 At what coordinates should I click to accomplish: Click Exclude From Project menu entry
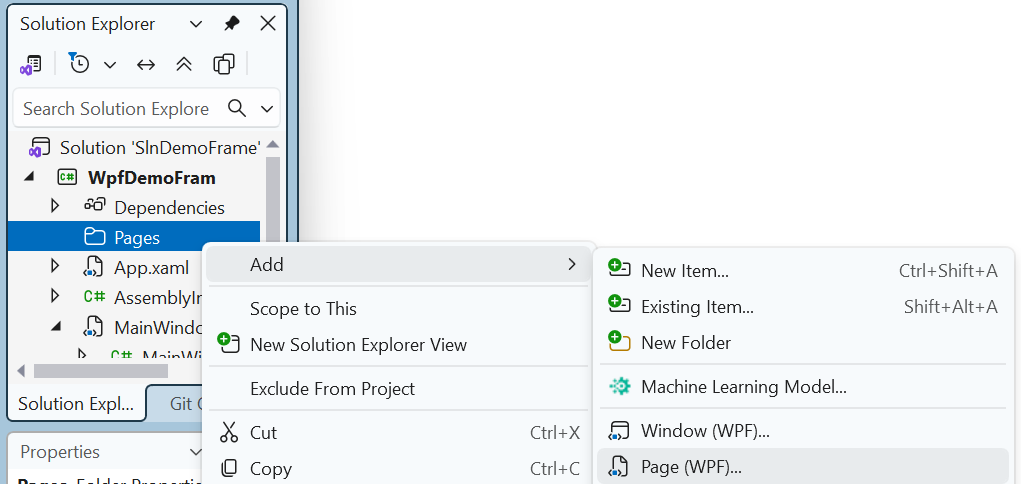[x=332, y=388]
